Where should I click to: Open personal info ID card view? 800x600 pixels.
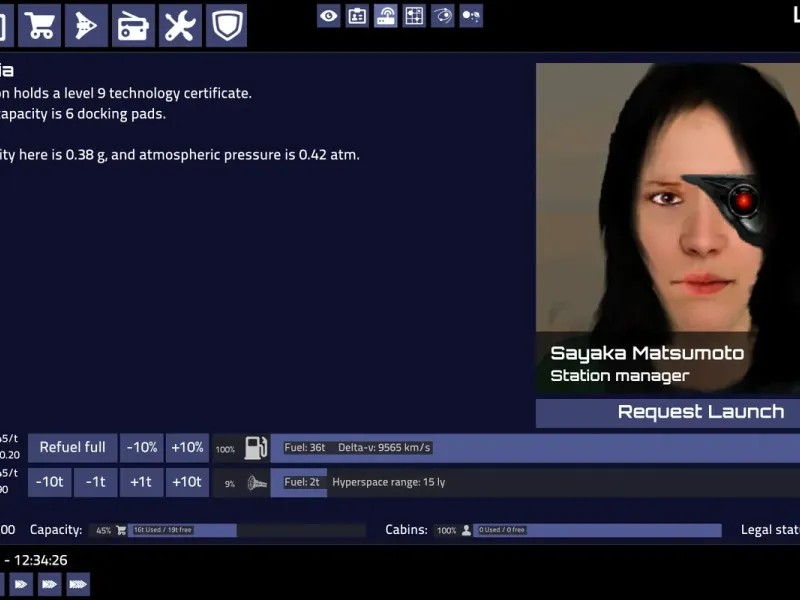coord(357,16)
